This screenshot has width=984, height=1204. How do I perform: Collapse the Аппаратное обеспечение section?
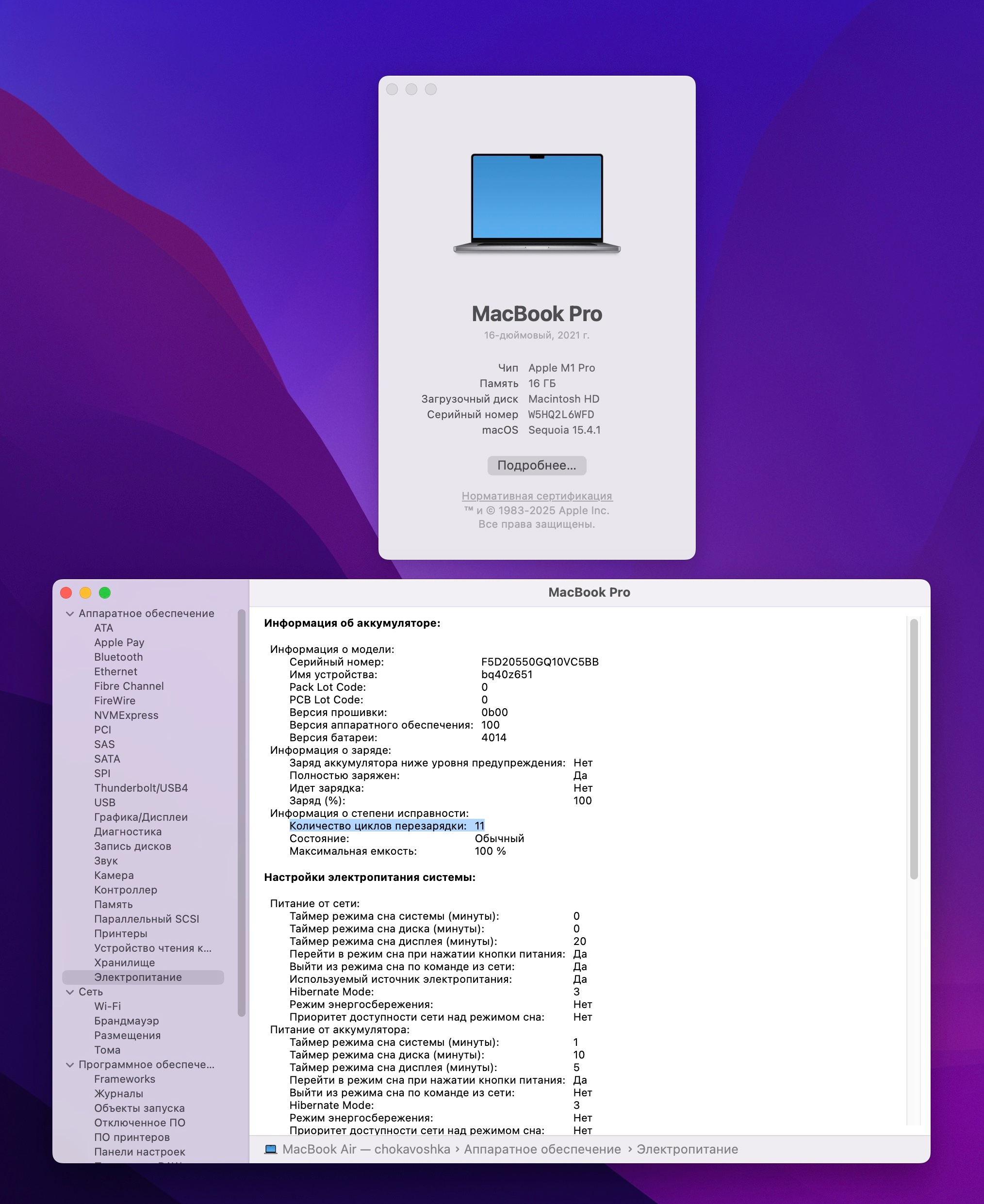click(70, 614)
